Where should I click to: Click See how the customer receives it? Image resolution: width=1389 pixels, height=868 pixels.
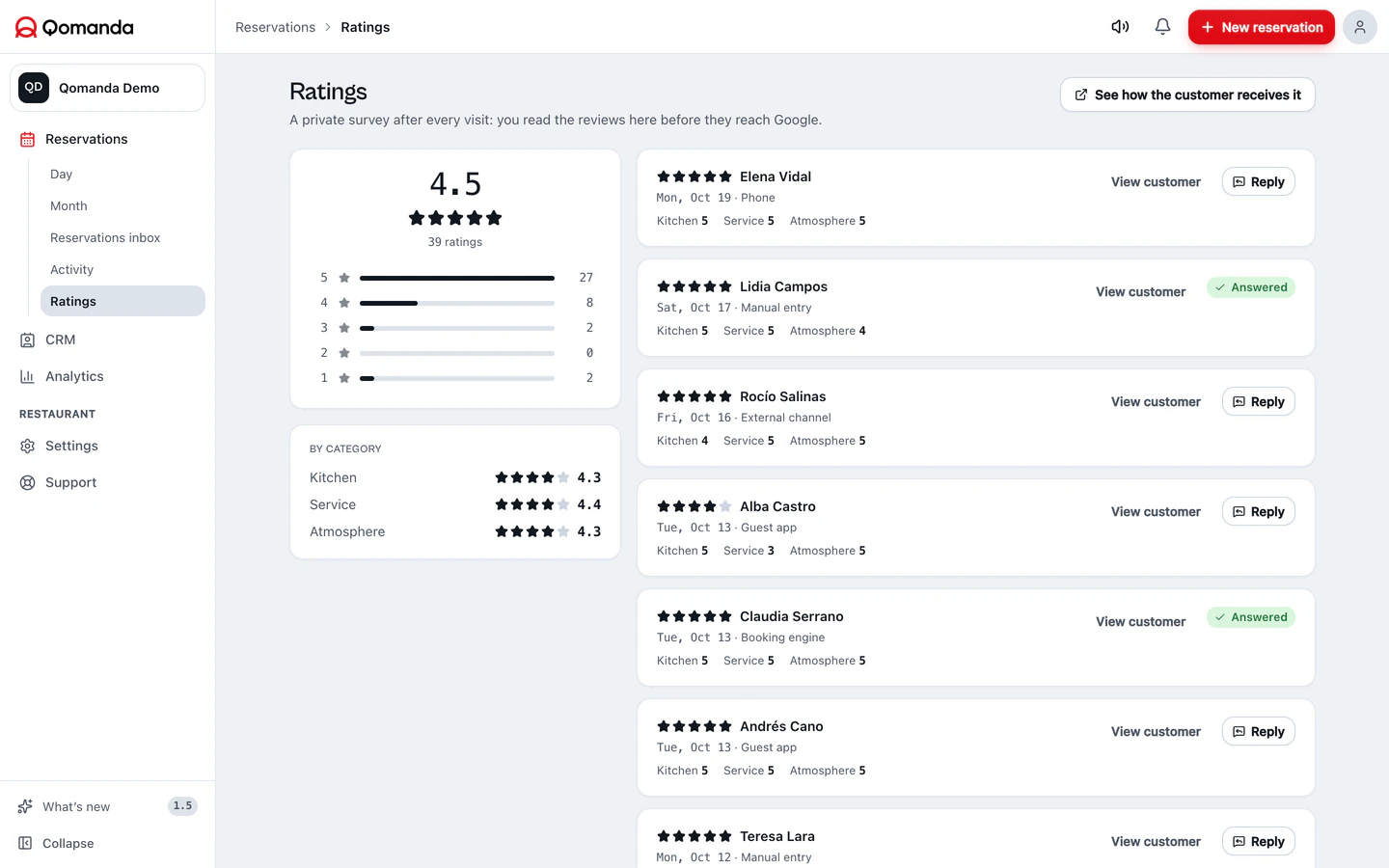(x=1187, y=95)
